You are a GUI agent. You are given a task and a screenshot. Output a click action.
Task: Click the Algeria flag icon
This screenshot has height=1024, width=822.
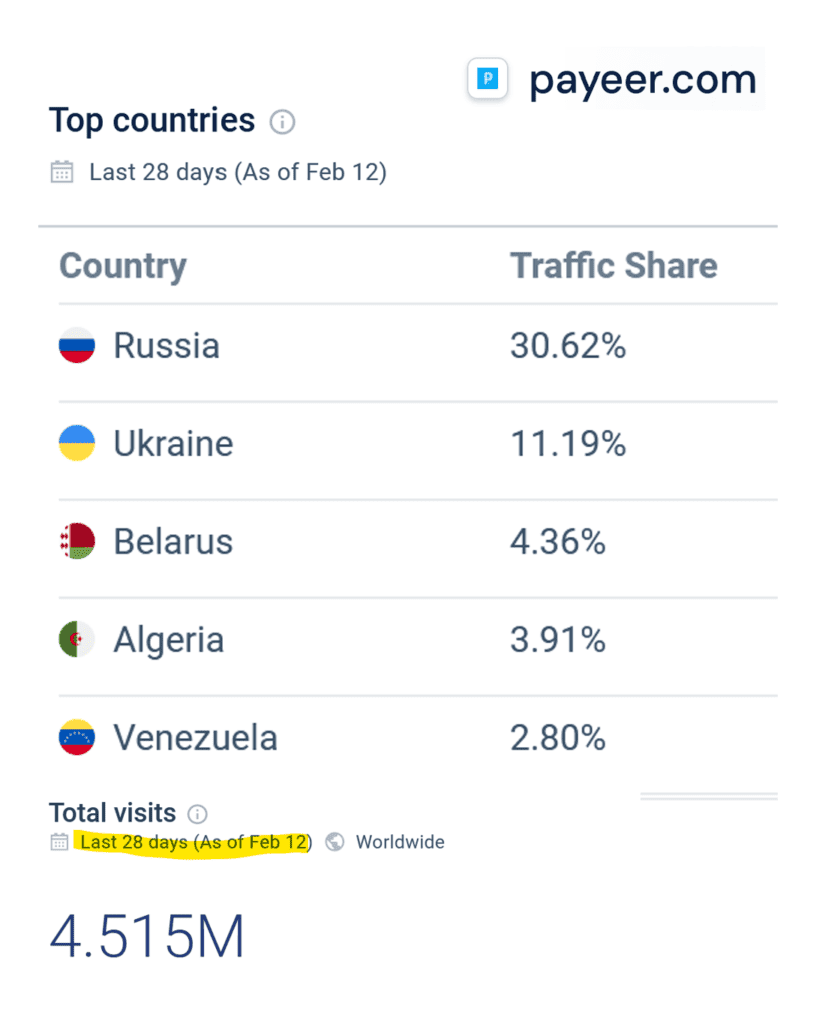click(75, 639)
